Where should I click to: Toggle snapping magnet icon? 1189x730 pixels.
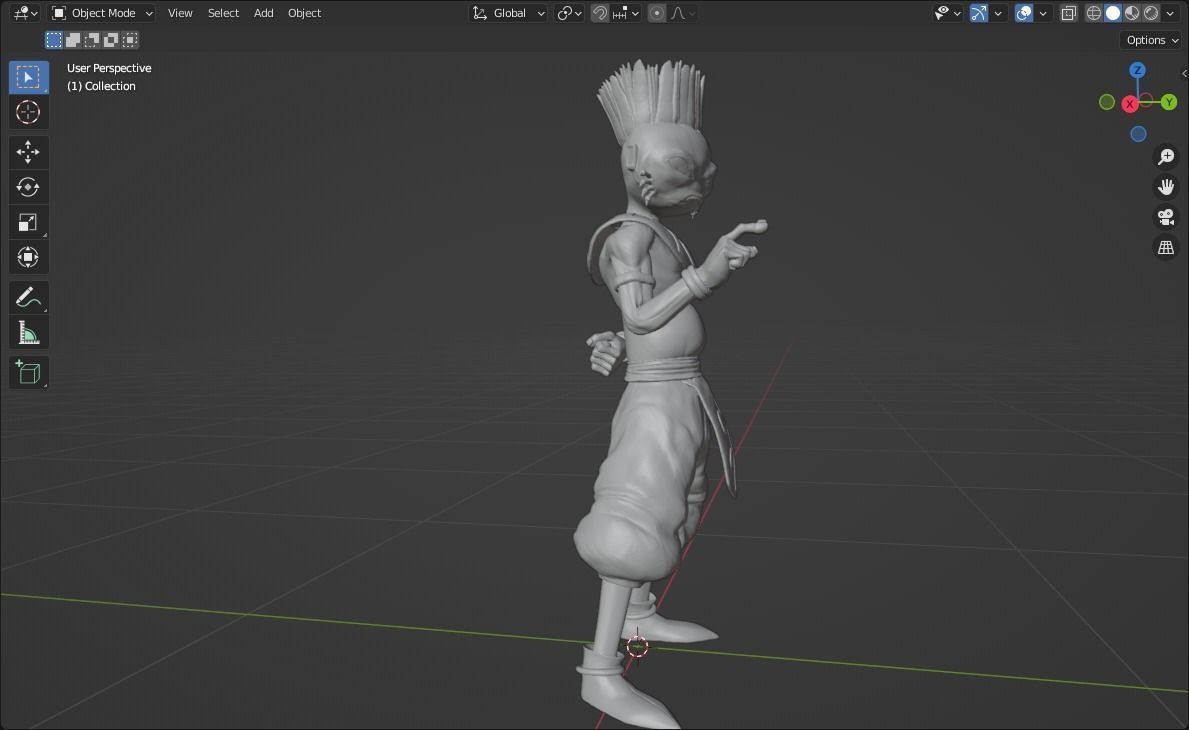(x=600, y=13)
